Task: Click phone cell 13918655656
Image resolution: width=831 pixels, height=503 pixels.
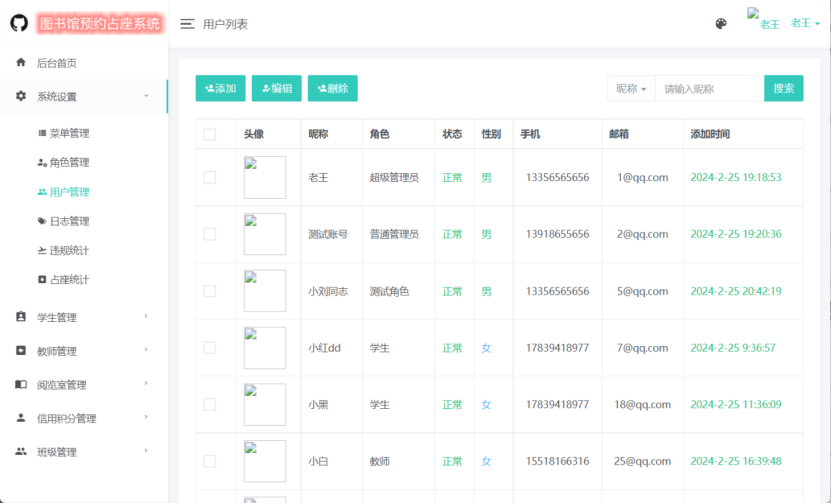Action: click(557, 234)
